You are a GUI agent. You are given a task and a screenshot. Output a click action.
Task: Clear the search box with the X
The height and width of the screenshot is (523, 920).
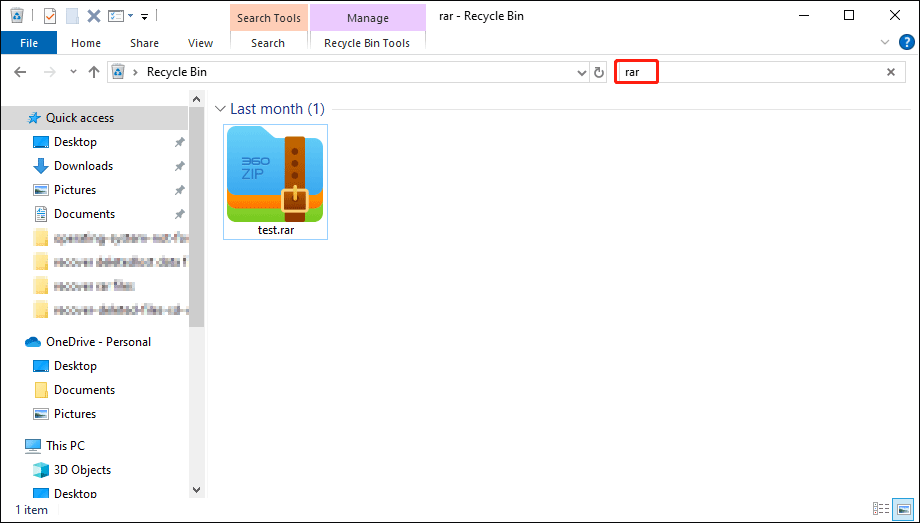(x=891, y=72)
